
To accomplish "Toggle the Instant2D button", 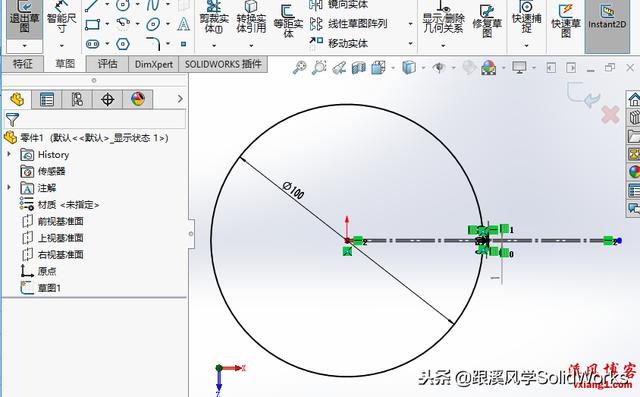I will pos(607,19).
